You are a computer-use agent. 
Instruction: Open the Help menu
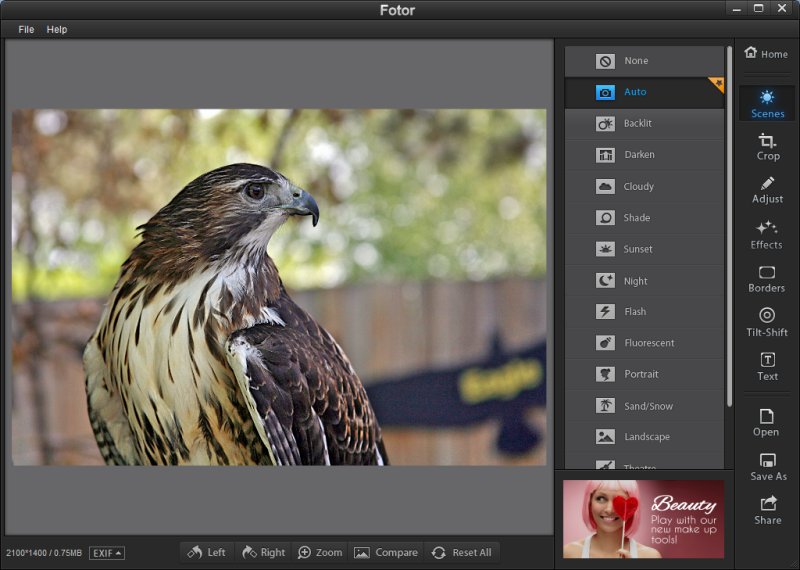coord(57,30)
